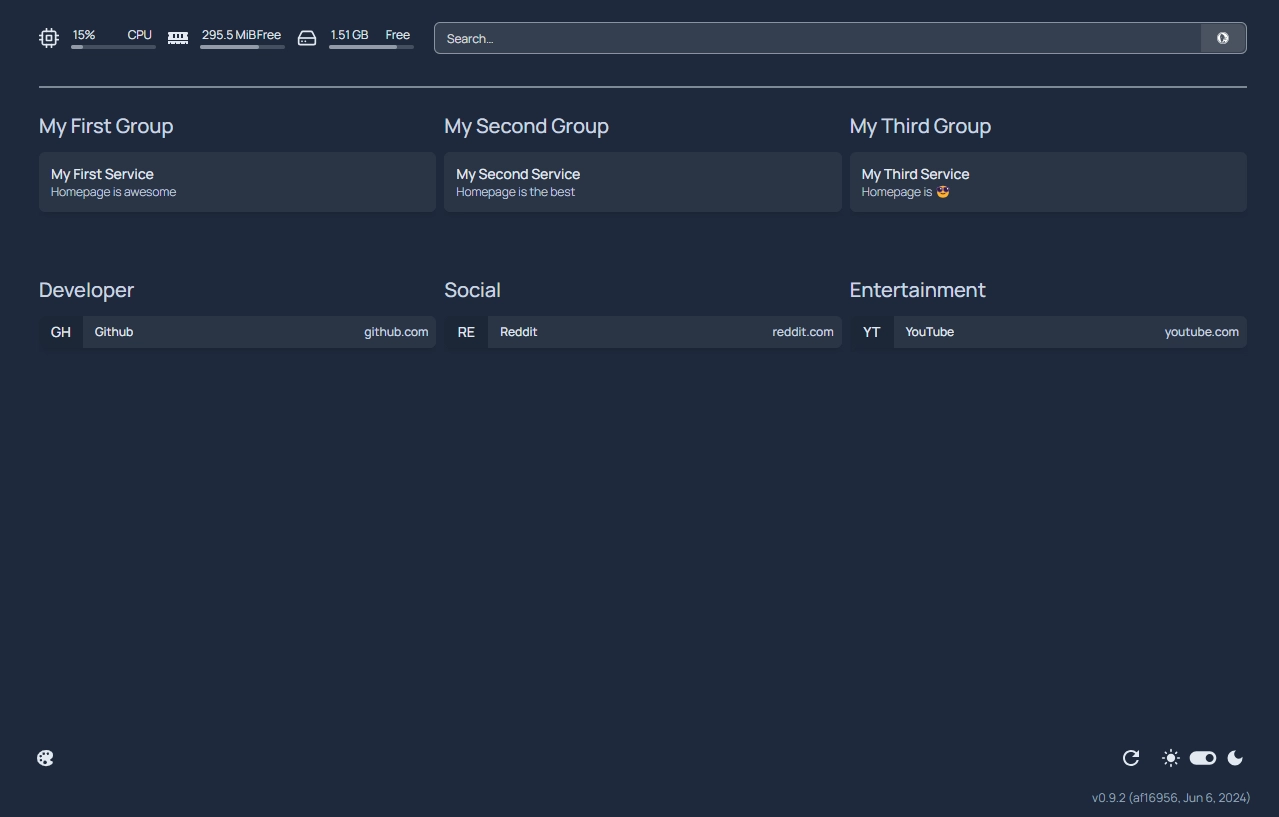Viewport: 1279px width, 817px height.
Task: Open the My Second Service card
Action: 642,182
